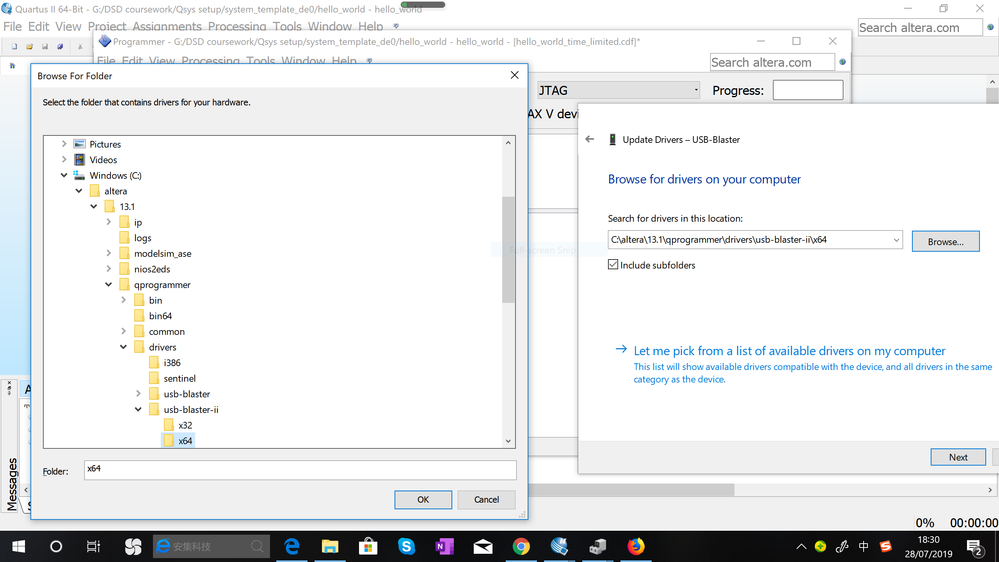Click the Open file icon in the Quartus toolbar
999x562 pixels.
pos(29,47)
